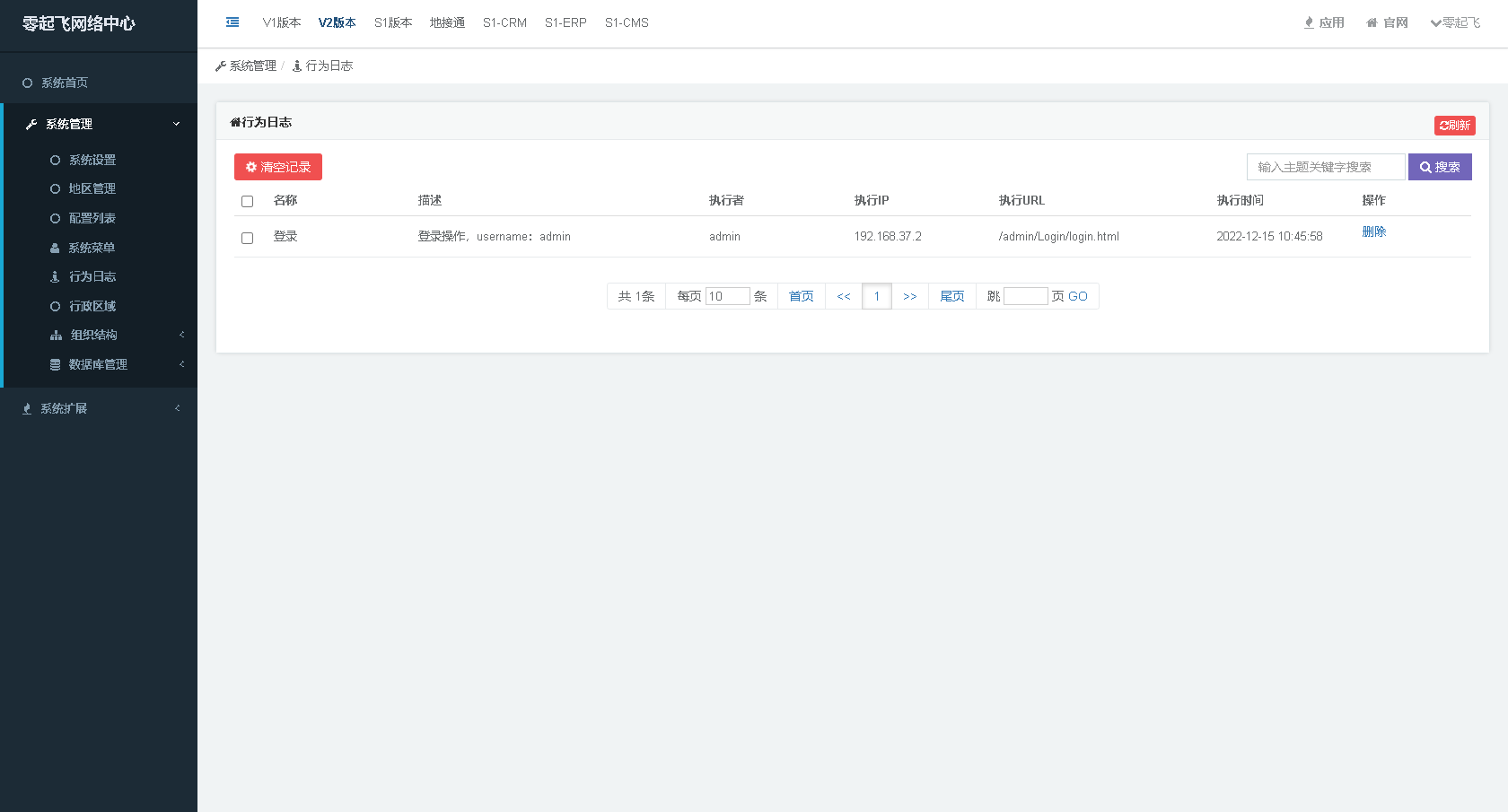Click the 每页 count input

(728, 296)
